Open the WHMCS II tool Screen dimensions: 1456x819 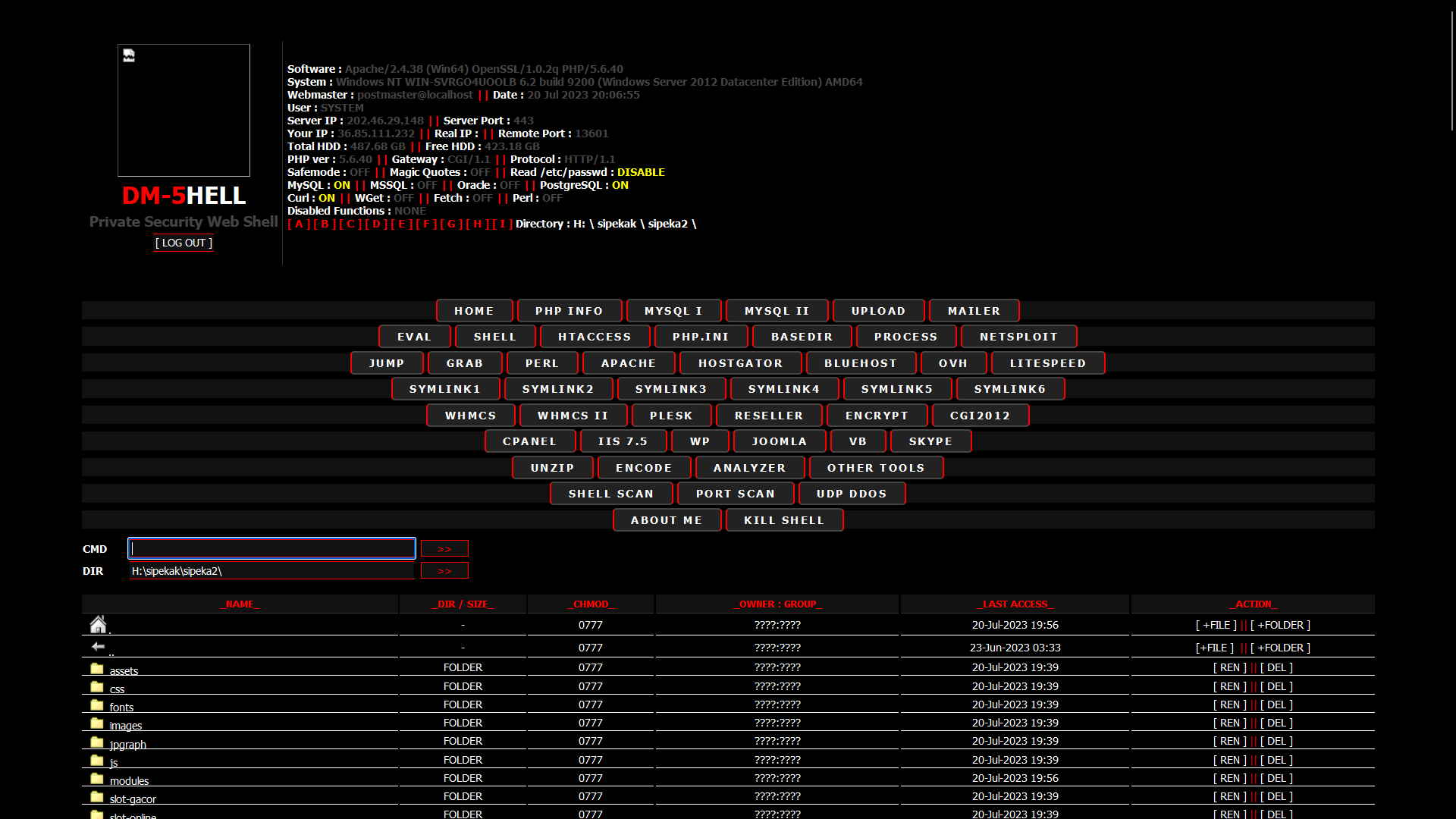pyautogui.click(x=573, y=416)
